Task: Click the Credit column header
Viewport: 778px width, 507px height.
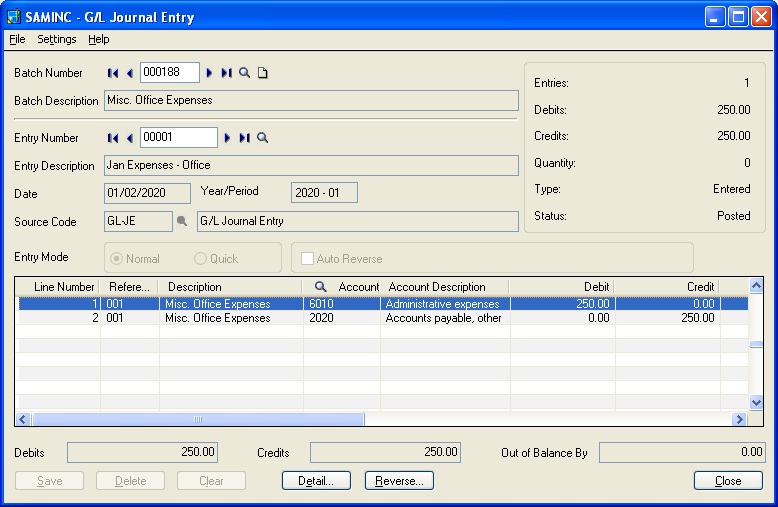Action: [667, 287]
